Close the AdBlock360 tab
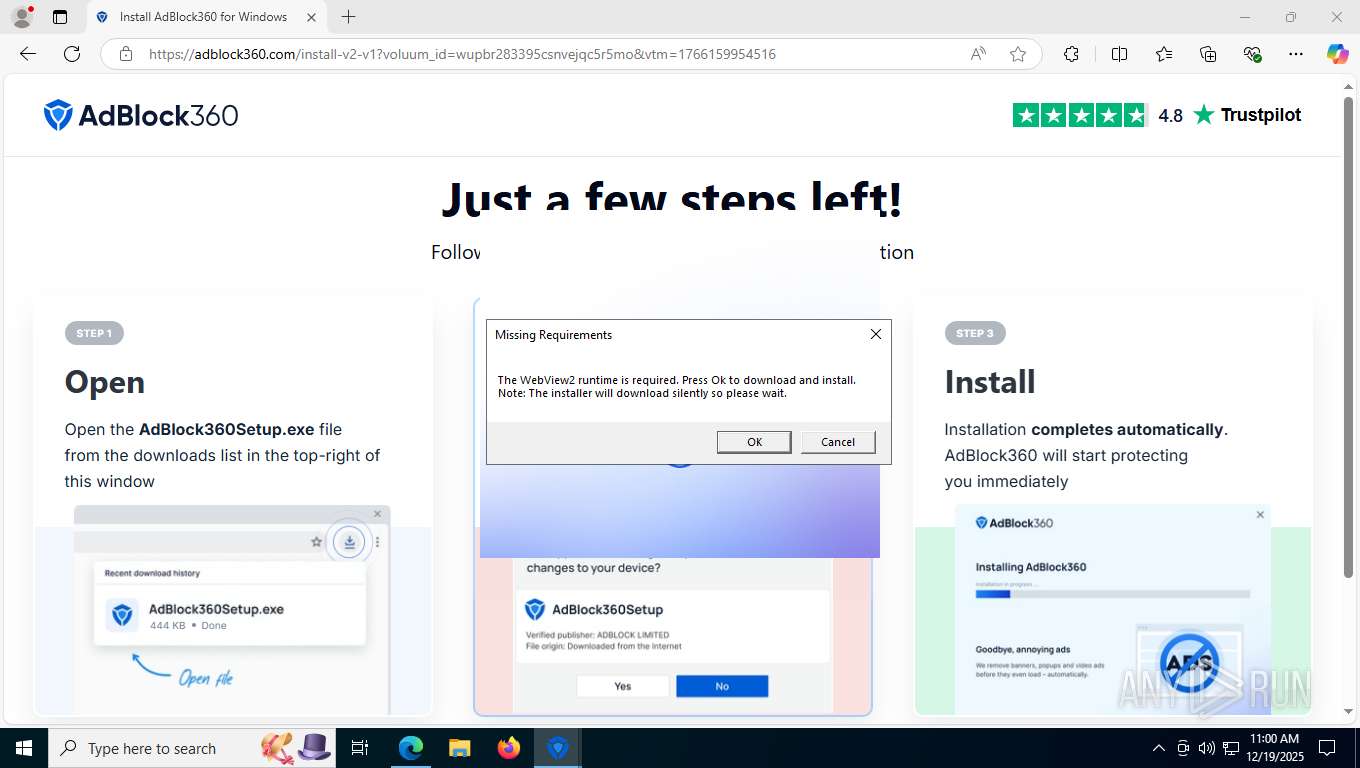Image resolution: width=1360 pixels, height=768 pixels. (x=311, y=17)
